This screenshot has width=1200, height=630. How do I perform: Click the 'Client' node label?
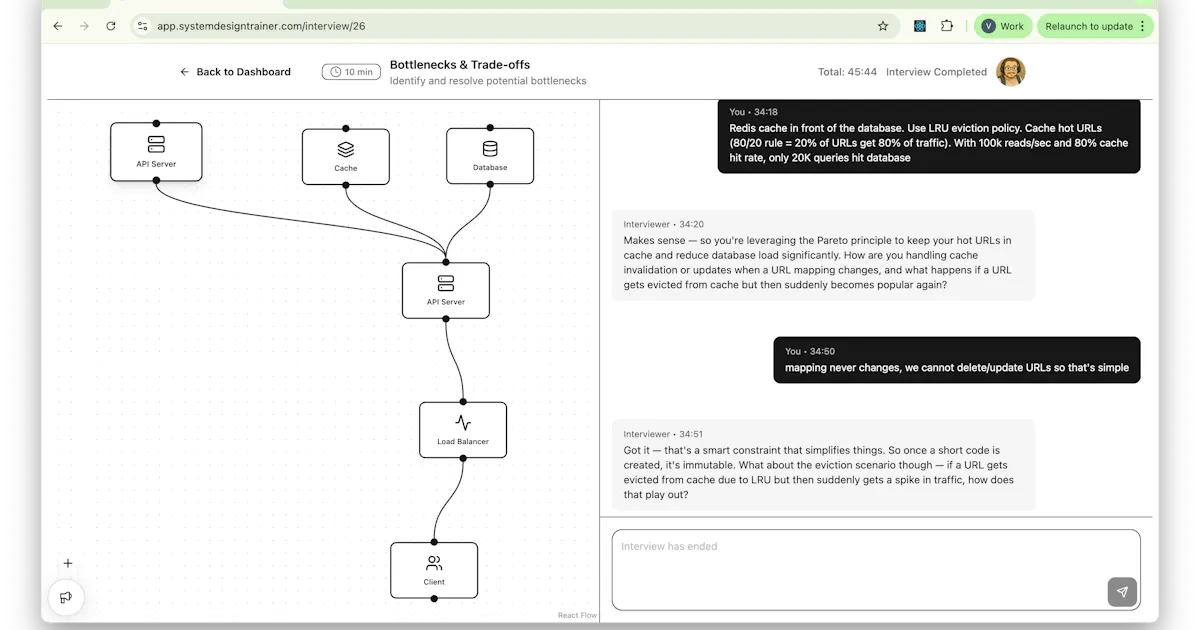(x=434, y=582)
